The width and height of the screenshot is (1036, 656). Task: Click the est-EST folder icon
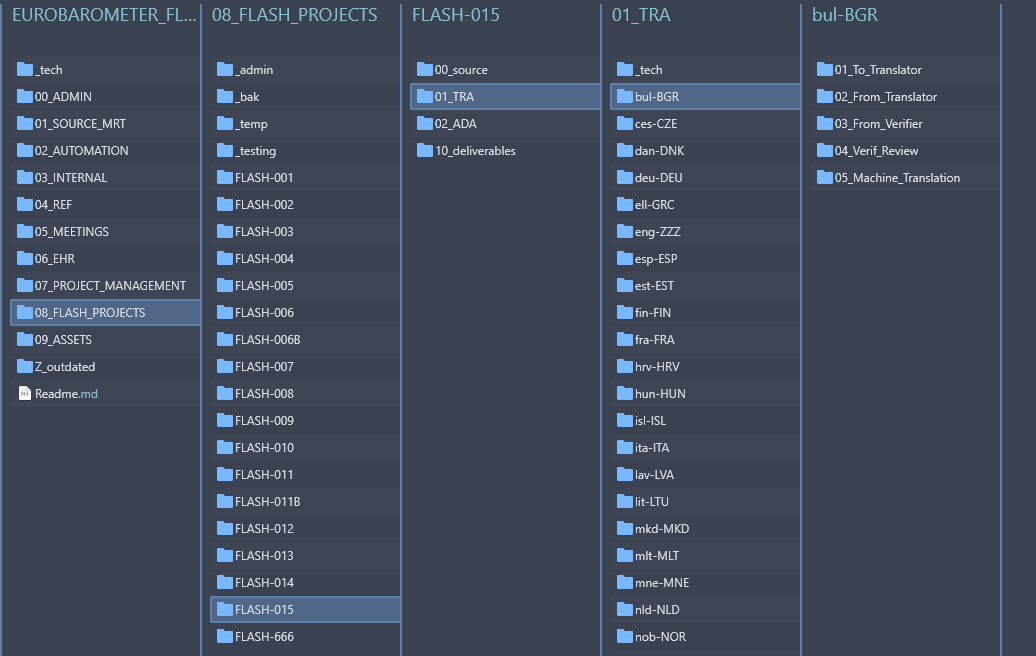click(x=624, y=285)
